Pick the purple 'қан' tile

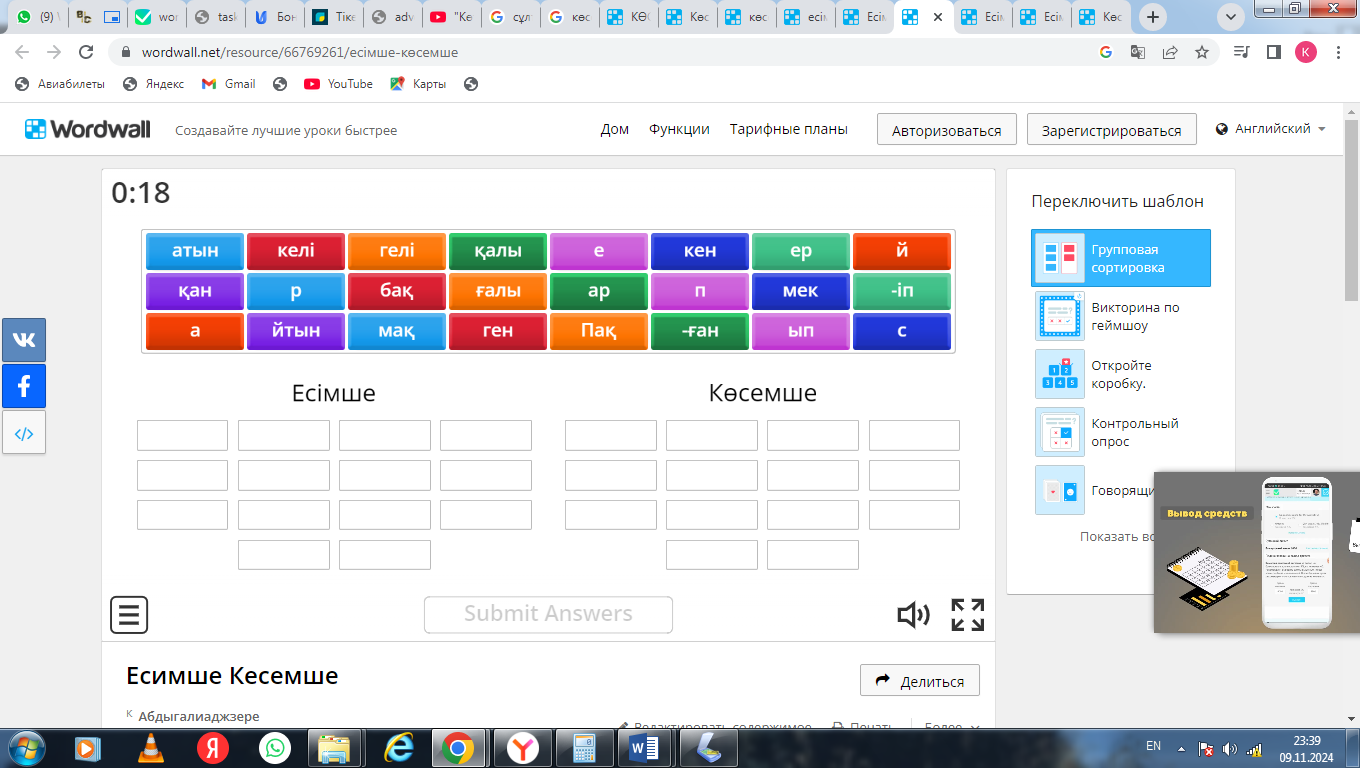tap(195, 291)
